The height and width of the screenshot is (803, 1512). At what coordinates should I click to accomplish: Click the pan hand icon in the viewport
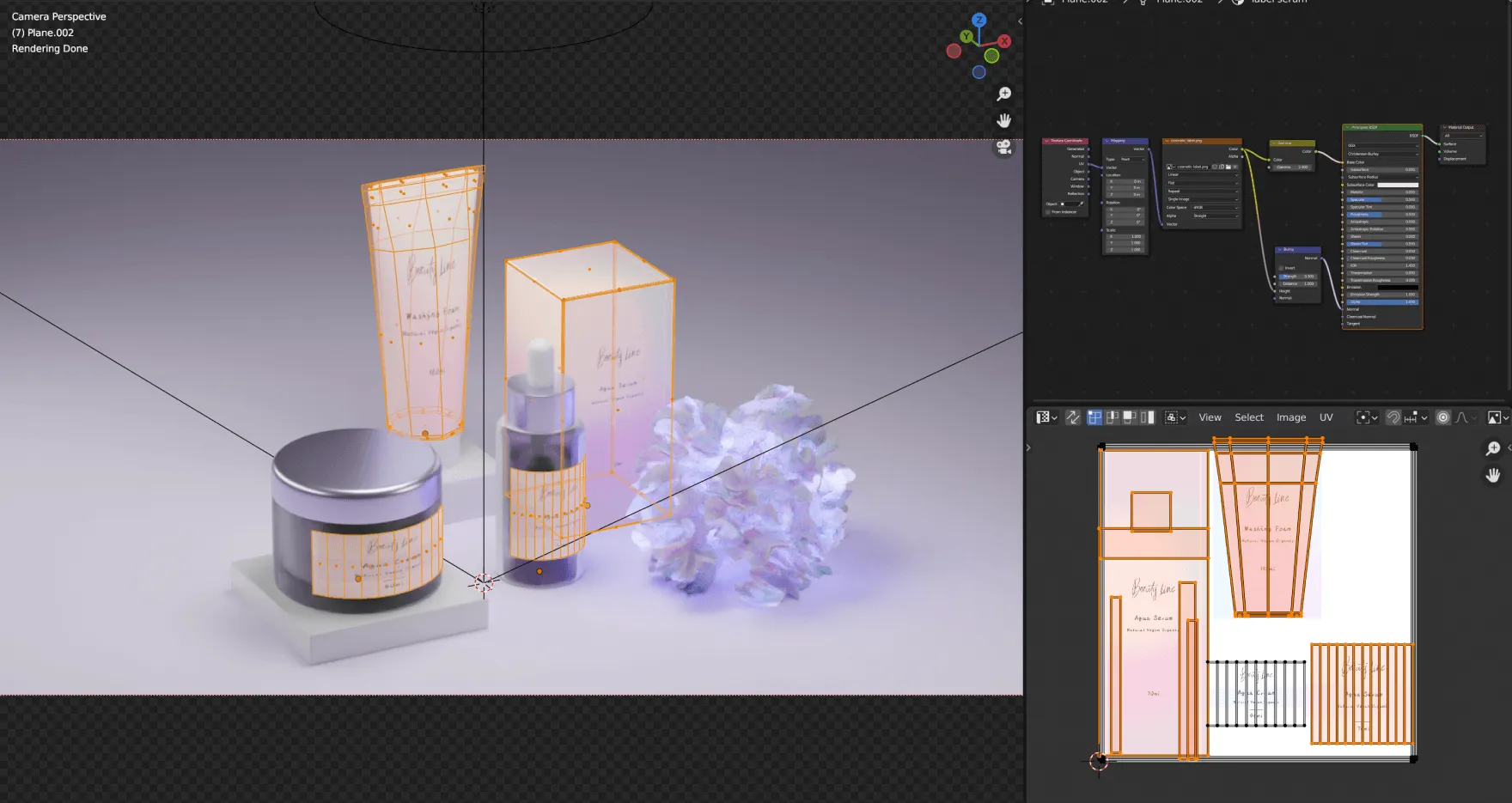pos(1003,120)
